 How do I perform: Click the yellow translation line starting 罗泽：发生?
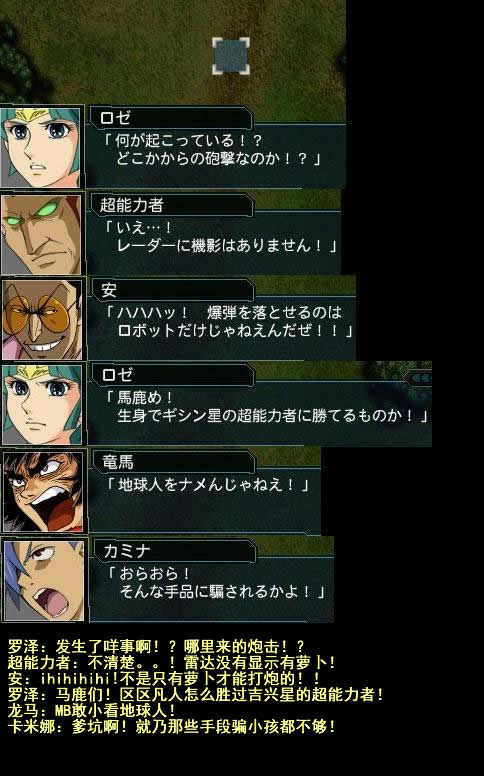[x=156, y=646]
